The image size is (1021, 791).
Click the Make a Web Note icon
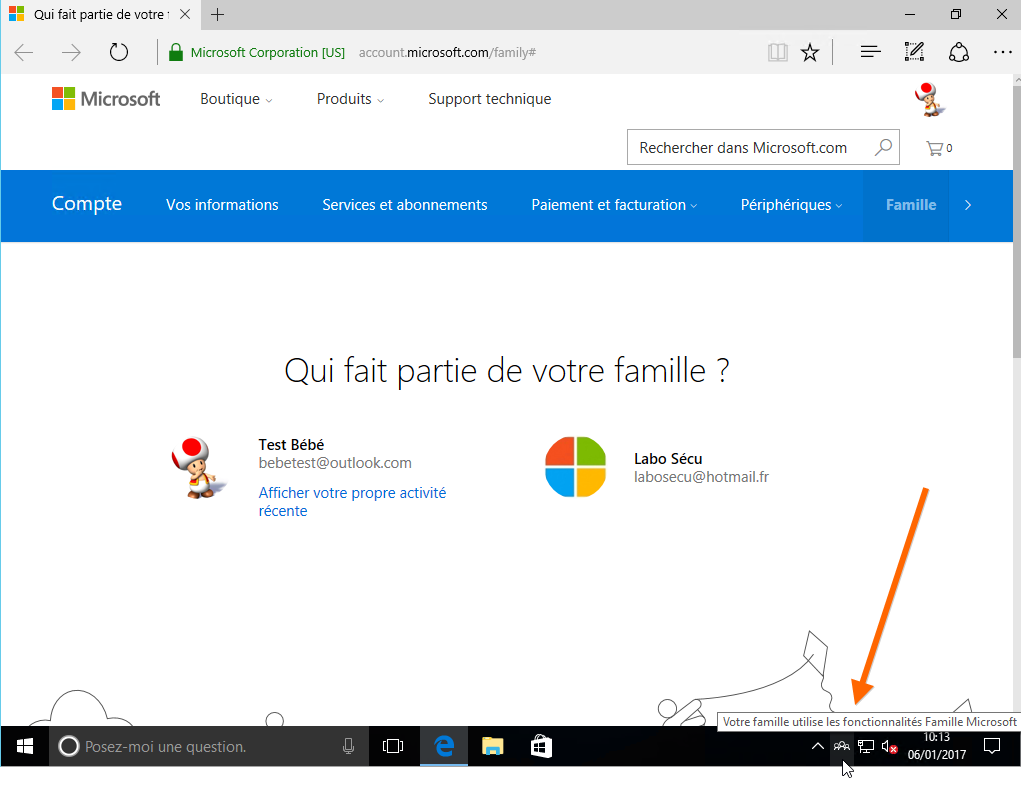coord(914,52)
